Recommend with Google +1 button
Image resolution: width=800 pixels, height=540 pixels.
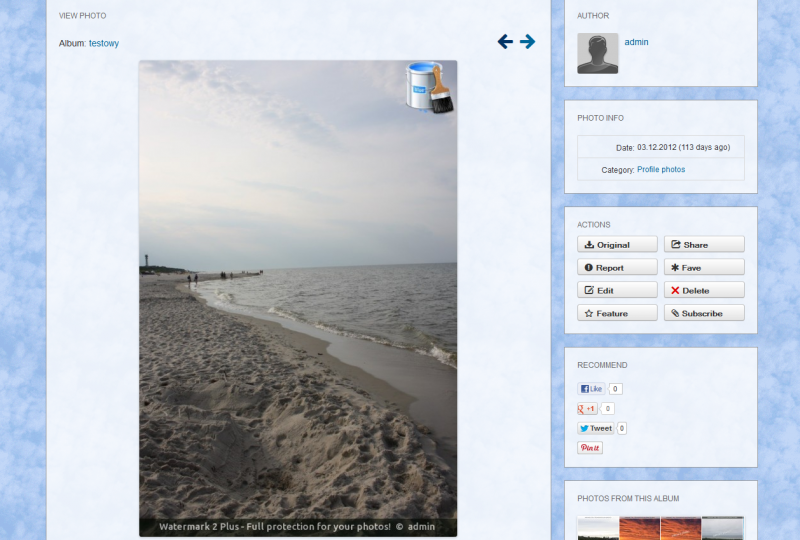click(587, 408)
